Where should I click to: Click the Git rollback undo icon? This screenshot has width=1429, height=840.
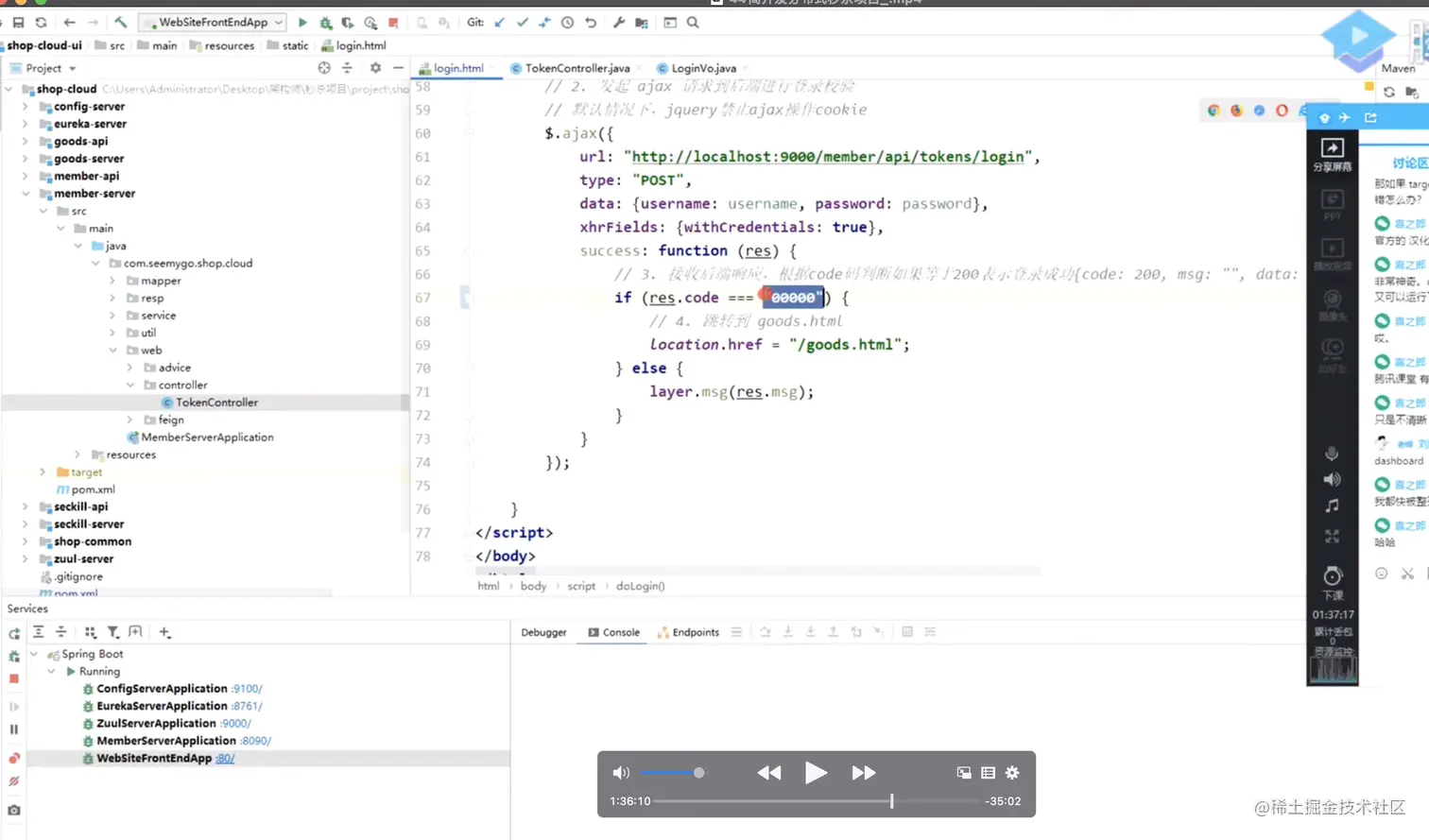(x=591, y=23)
